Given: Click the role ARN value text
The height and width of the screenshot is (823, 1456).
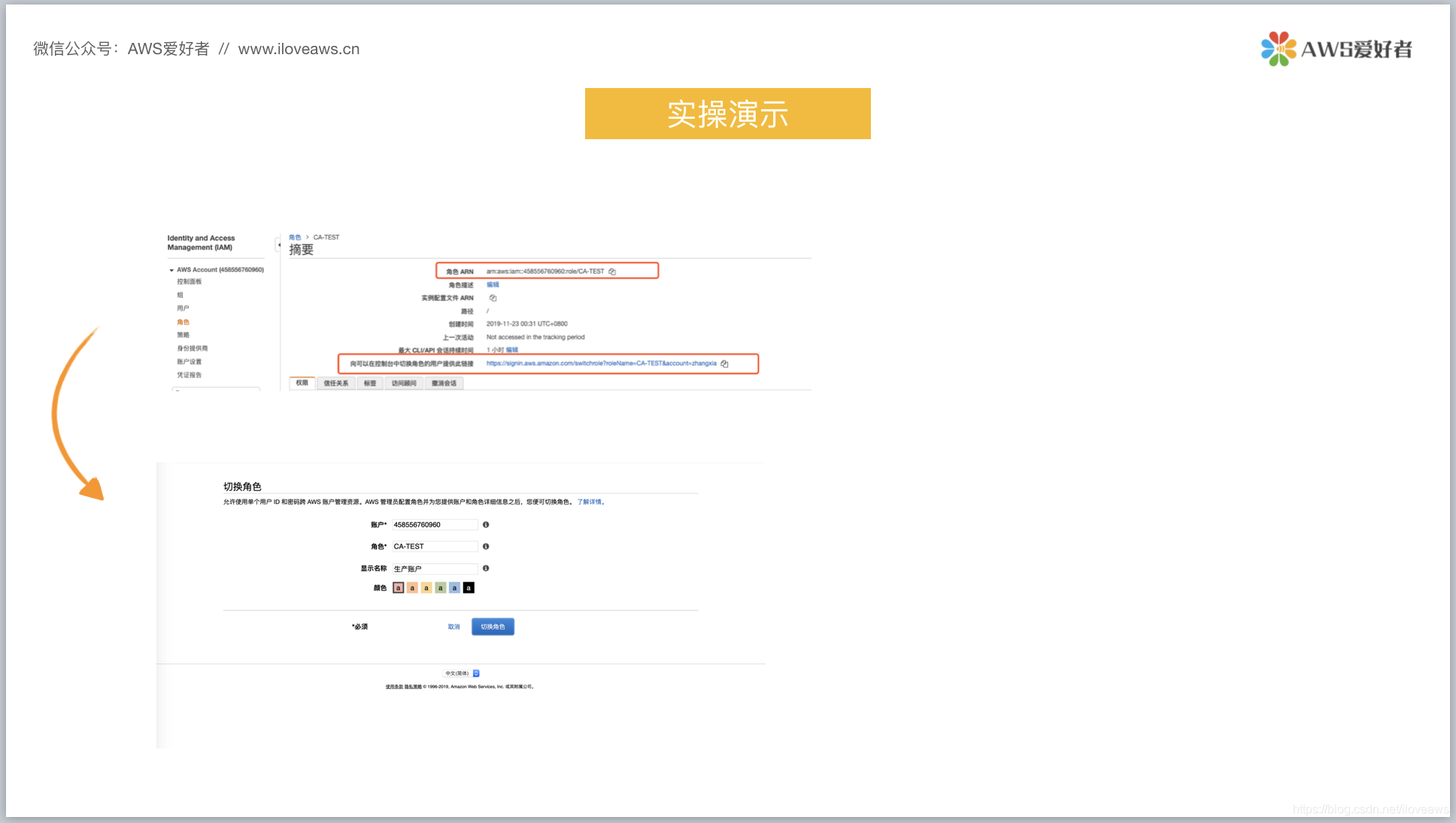Looking at the screenshot, I should [x=545, y=272].
